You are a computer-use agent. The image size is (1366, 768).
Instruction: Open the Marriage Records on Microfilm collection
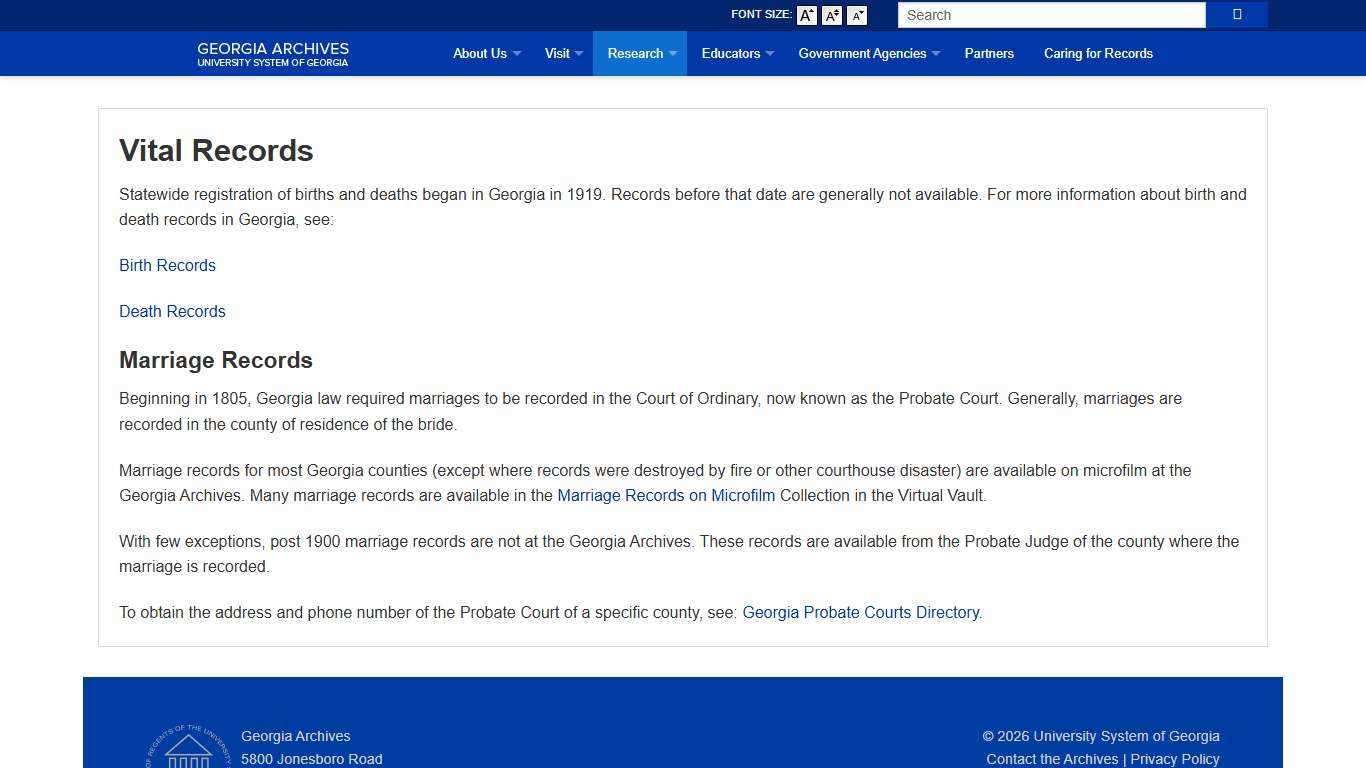click(666, 495)
